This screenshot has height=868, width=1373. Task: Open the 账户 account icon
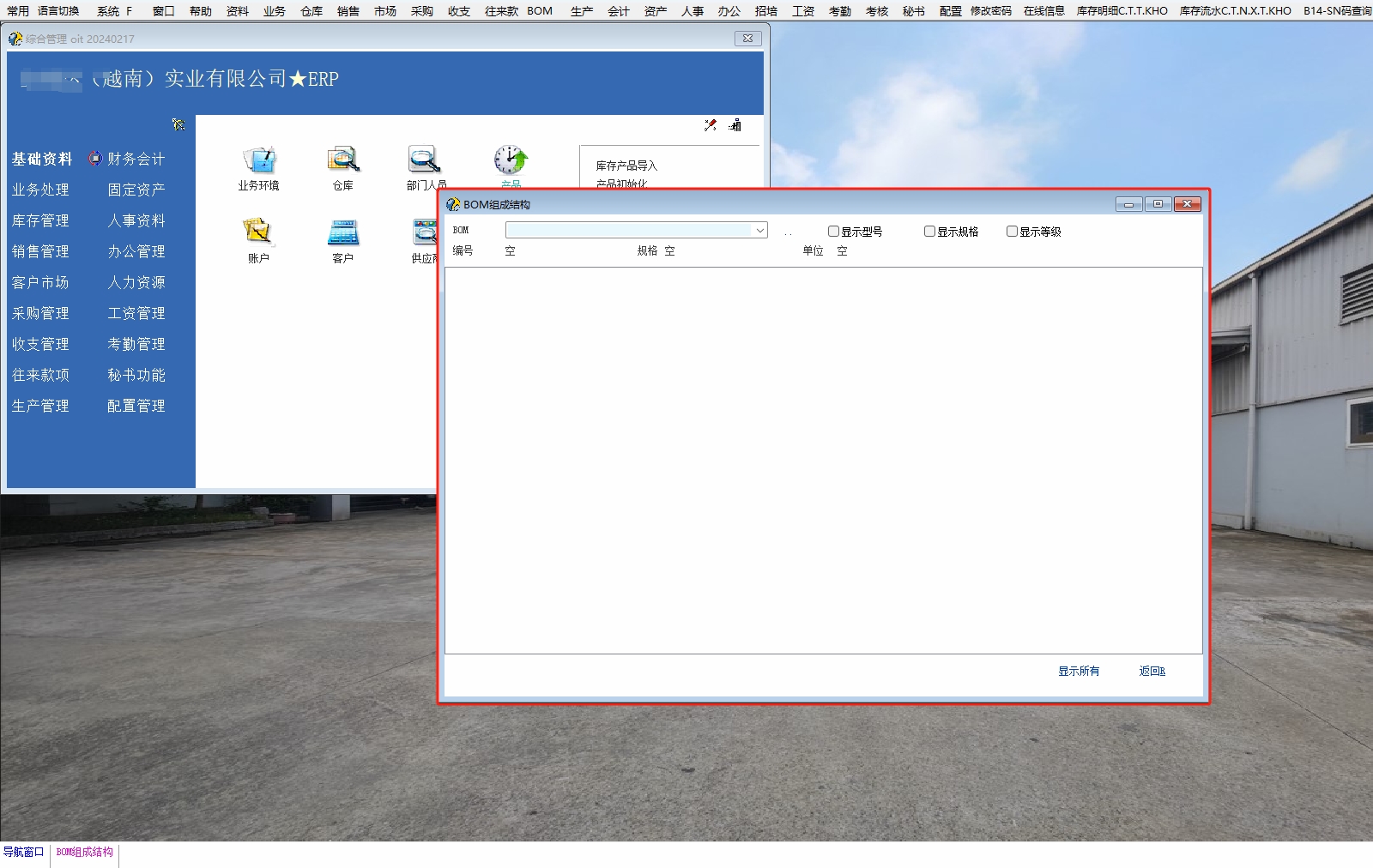[257, 232]
